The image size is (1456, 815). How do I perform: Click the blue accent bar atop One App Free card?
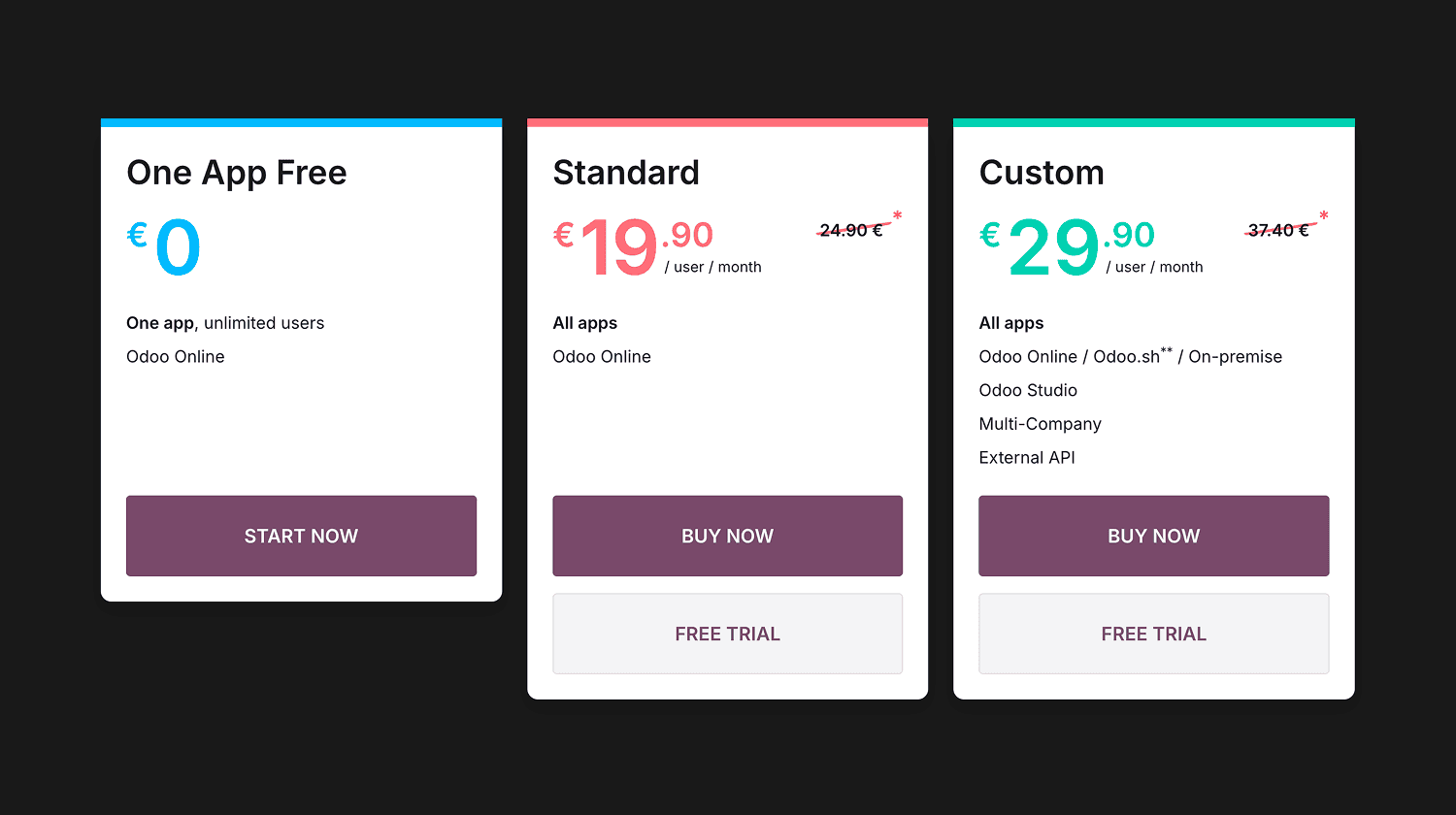click(301, 121)
